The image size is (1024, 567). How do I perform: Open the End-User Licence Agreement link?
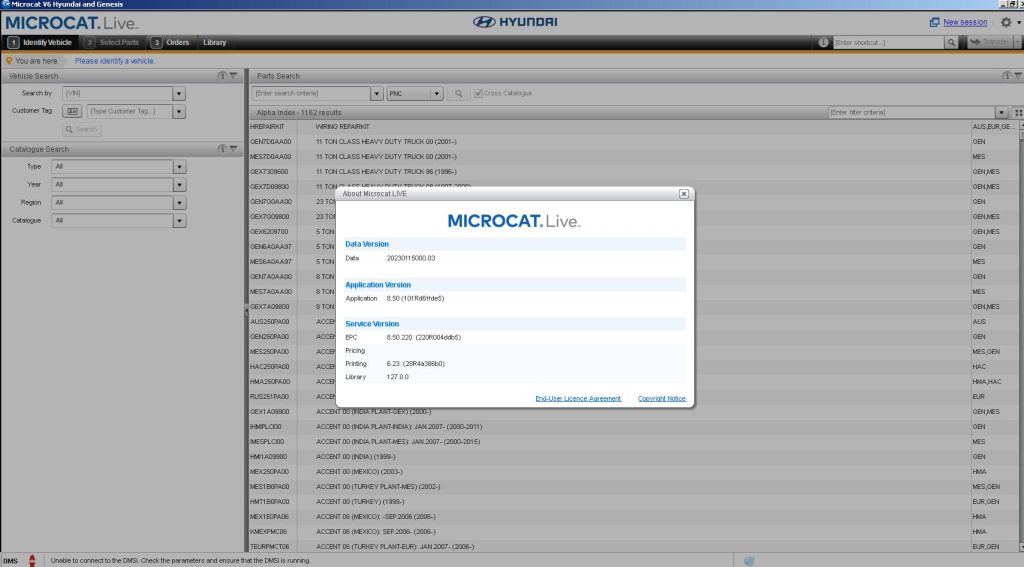578,398
